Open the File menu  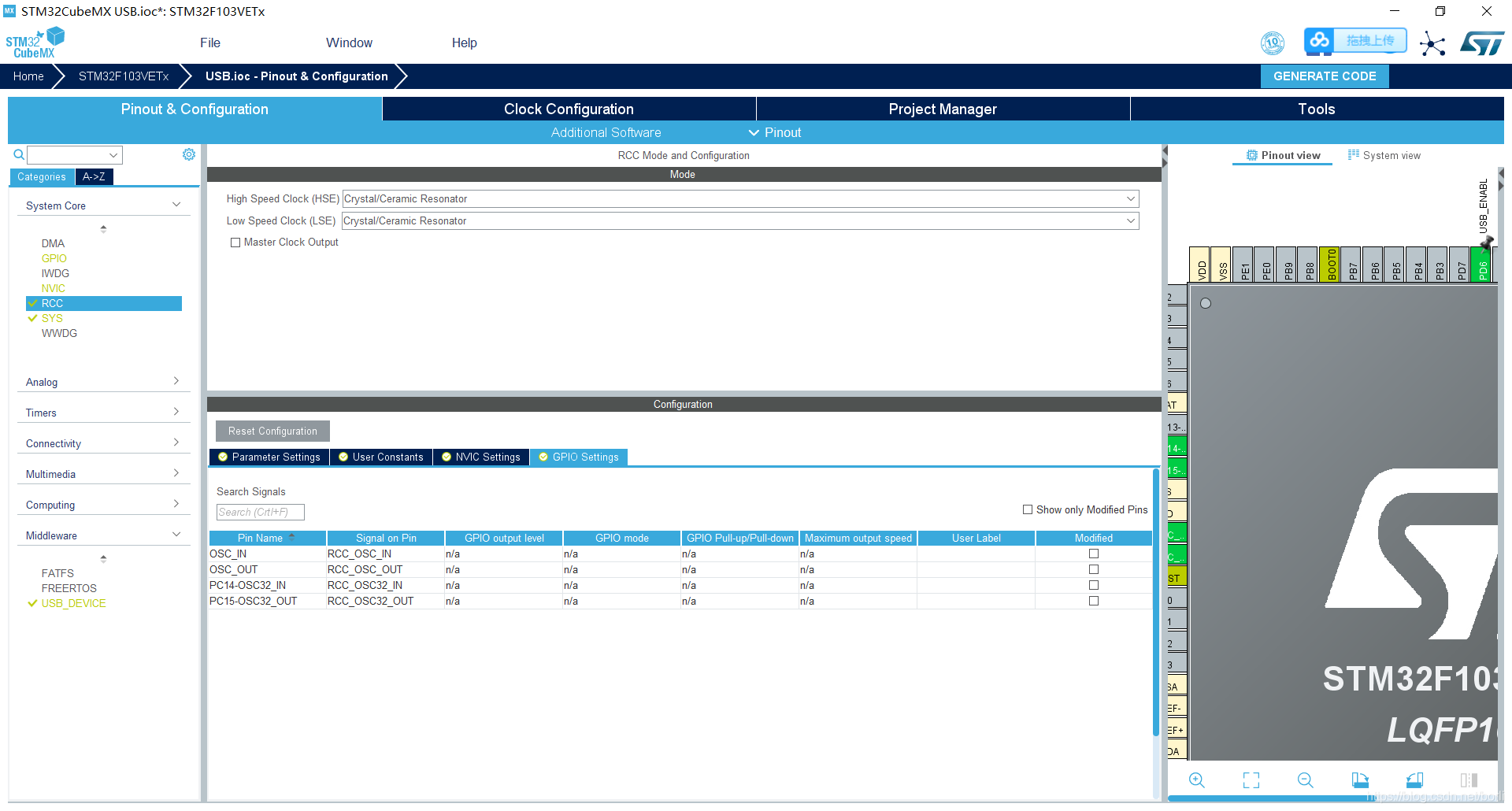point(210,43)
